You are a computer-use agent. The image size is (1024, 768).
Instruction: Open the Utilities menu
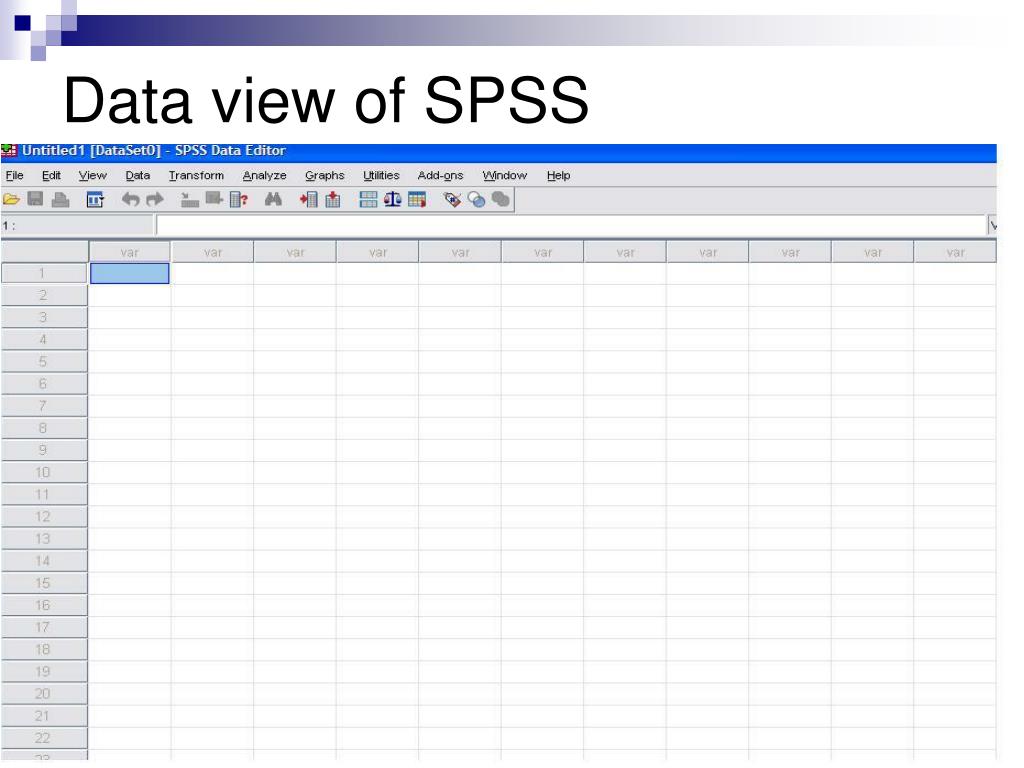coord(381,175)
